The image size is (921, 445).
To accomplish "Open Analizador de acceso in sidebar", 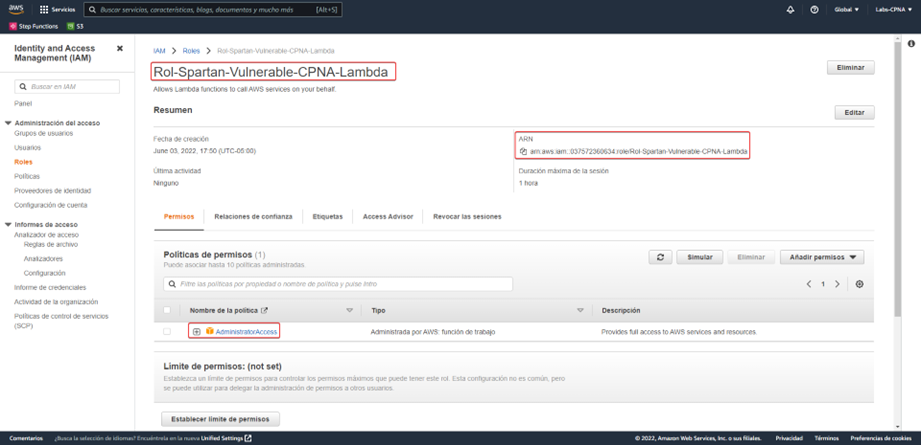I will coord(46,234).
